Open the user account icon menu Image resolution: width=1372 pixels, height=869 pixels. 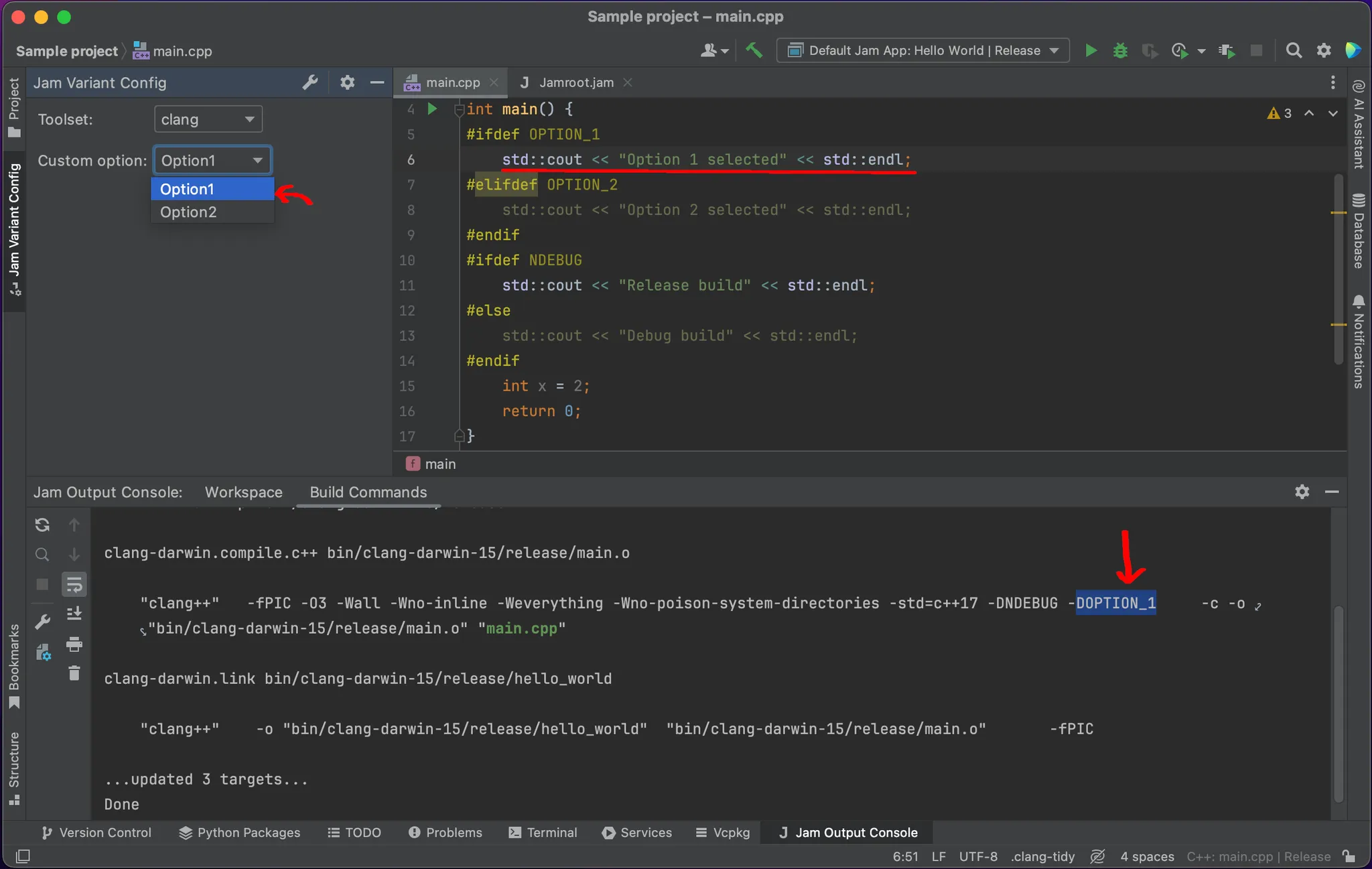[714, 50]
